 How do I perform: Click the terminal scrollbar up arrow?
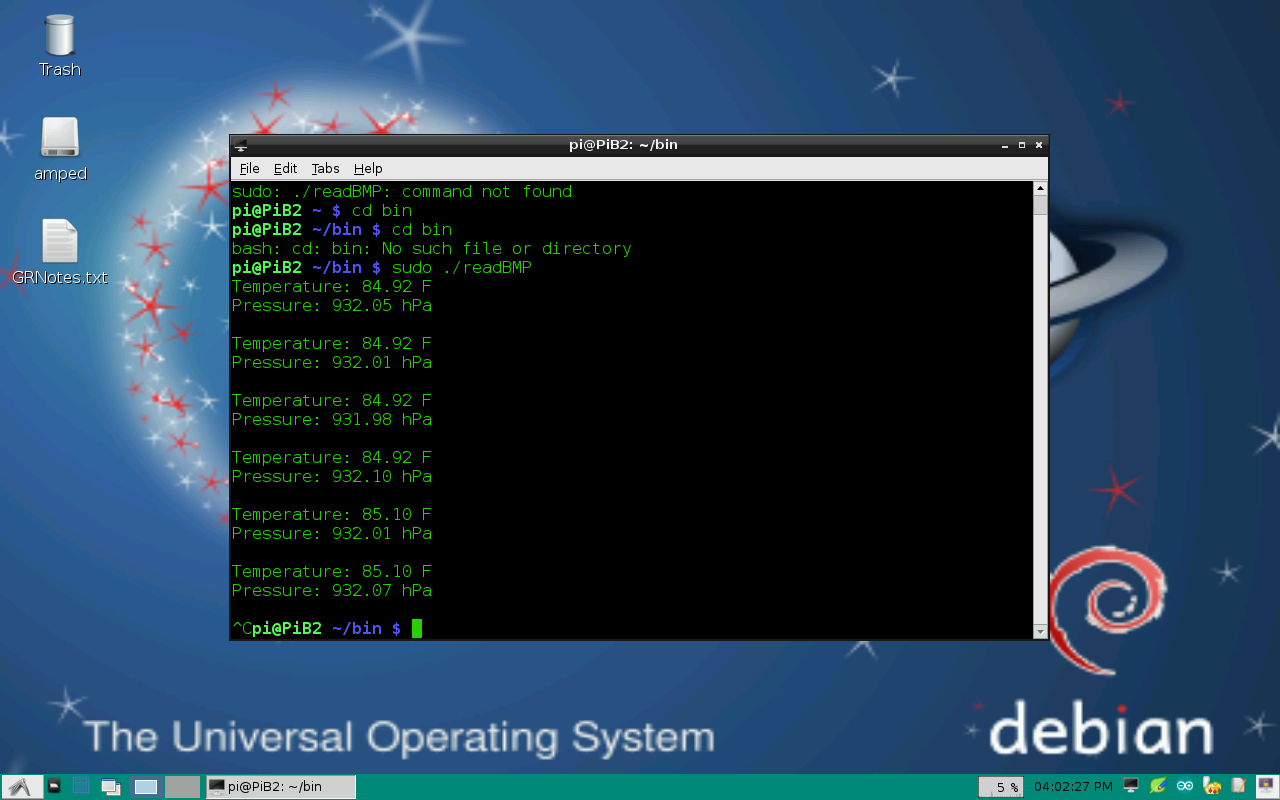1040,188
